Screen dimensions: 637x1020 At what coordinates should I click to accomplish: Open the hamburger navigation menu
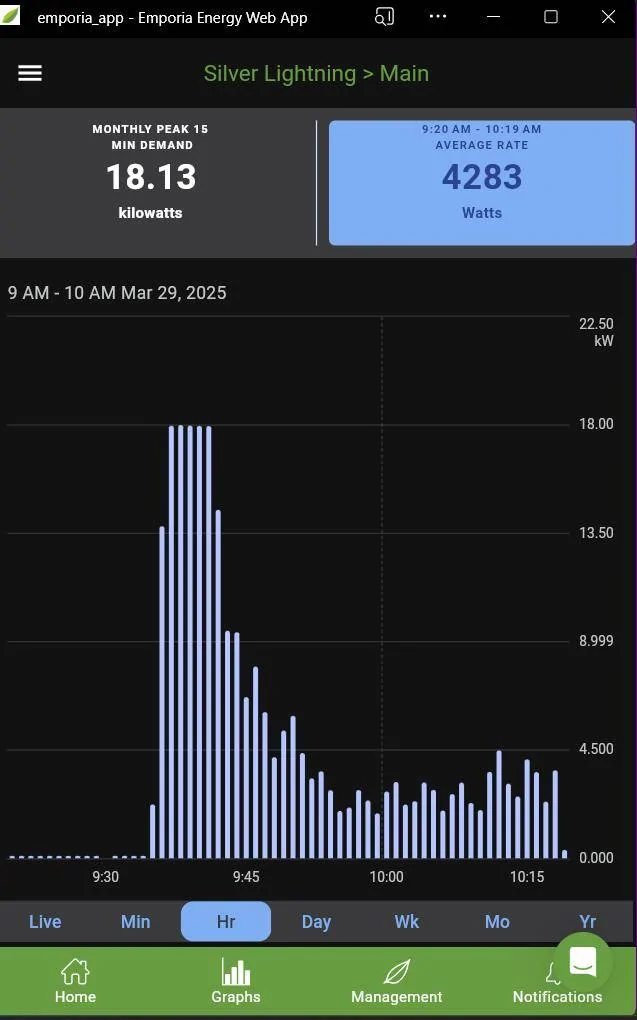(30, 73)
